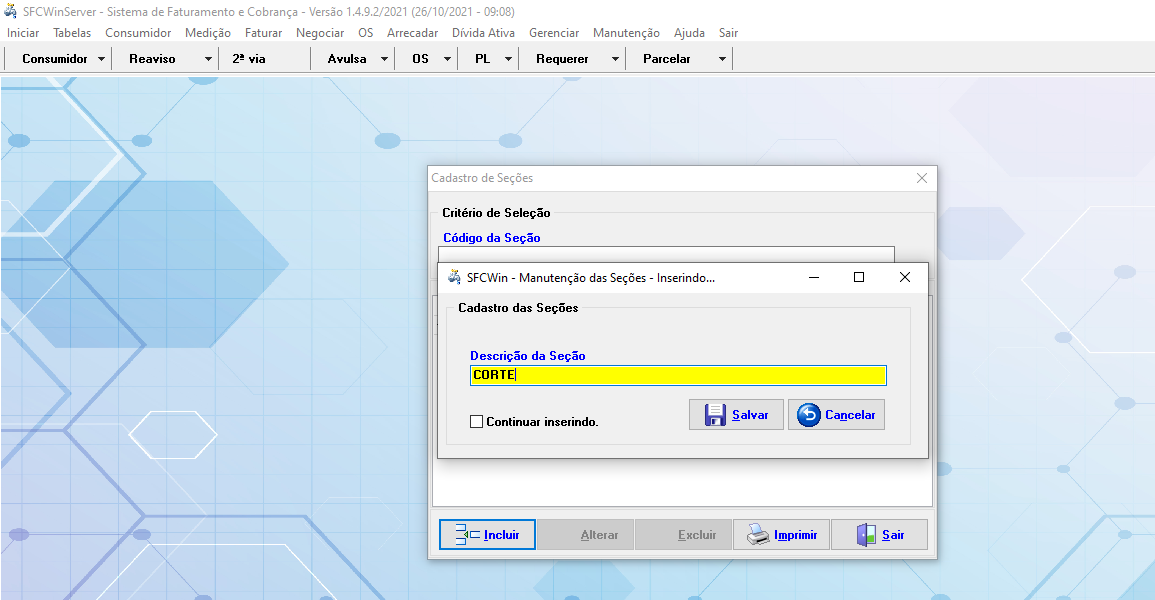Click the Incluir button icon
This screenshot has width=1155, height=600.
(x=467, y=535)
